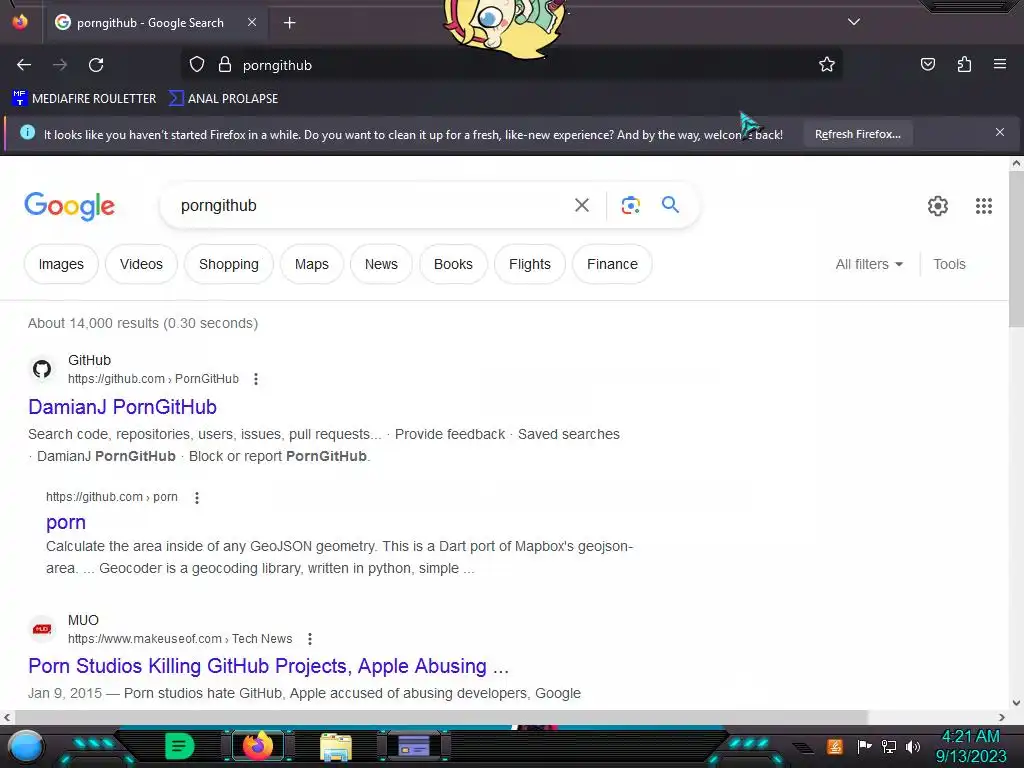Open the Action Center flag icon
Viewport: 1024px width, 768px height.
[864, 746]
